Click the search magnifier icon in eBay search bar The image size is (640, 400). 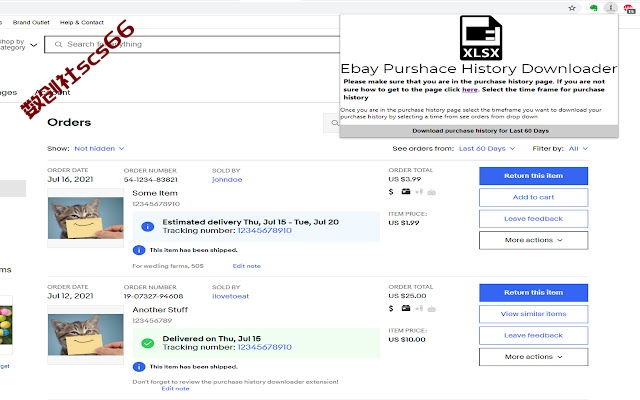click(58, 44)
